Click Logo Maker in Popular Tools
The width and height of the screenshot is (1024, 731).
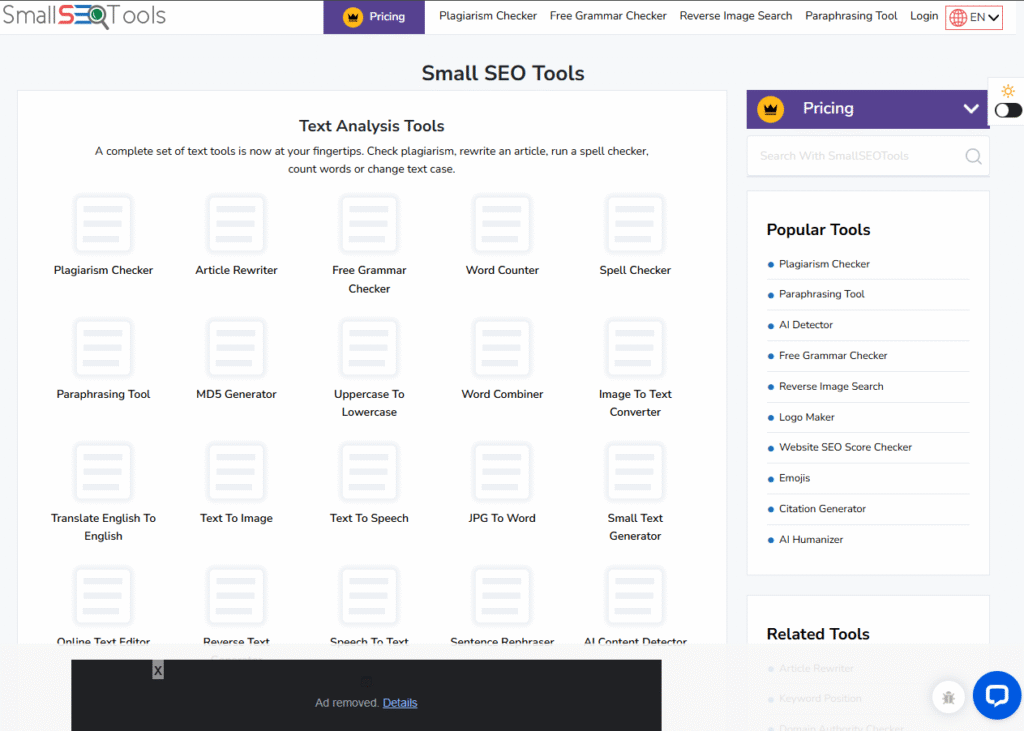[x=807, y=417]
